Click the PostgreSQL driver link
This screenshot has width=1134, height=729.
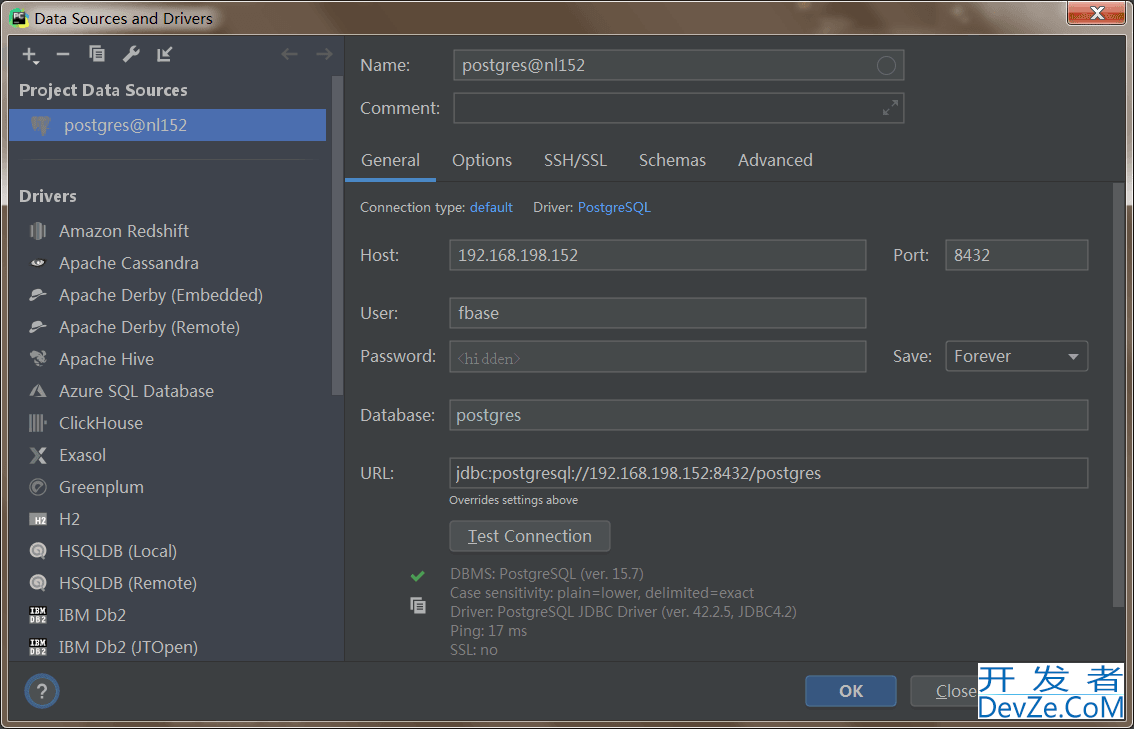coord(614,208)
